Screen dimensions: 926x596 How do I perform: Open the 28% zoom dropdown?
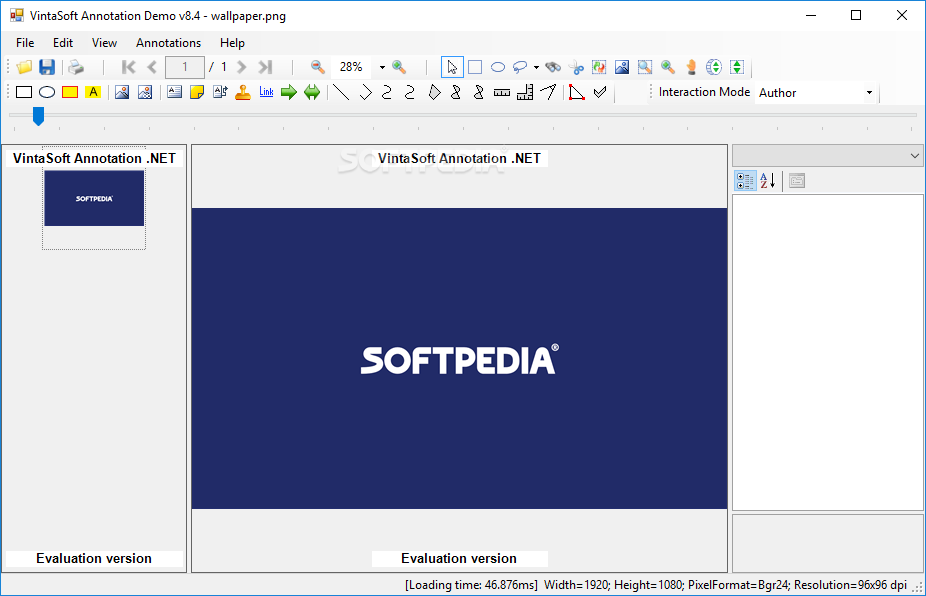click(382, 67)
